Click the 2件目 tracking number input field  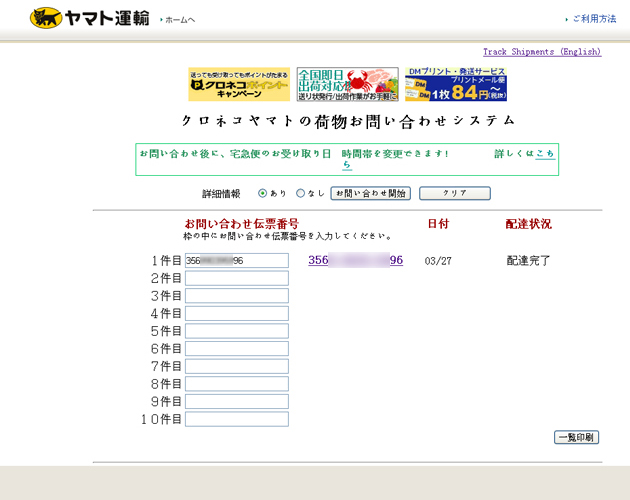236,279
